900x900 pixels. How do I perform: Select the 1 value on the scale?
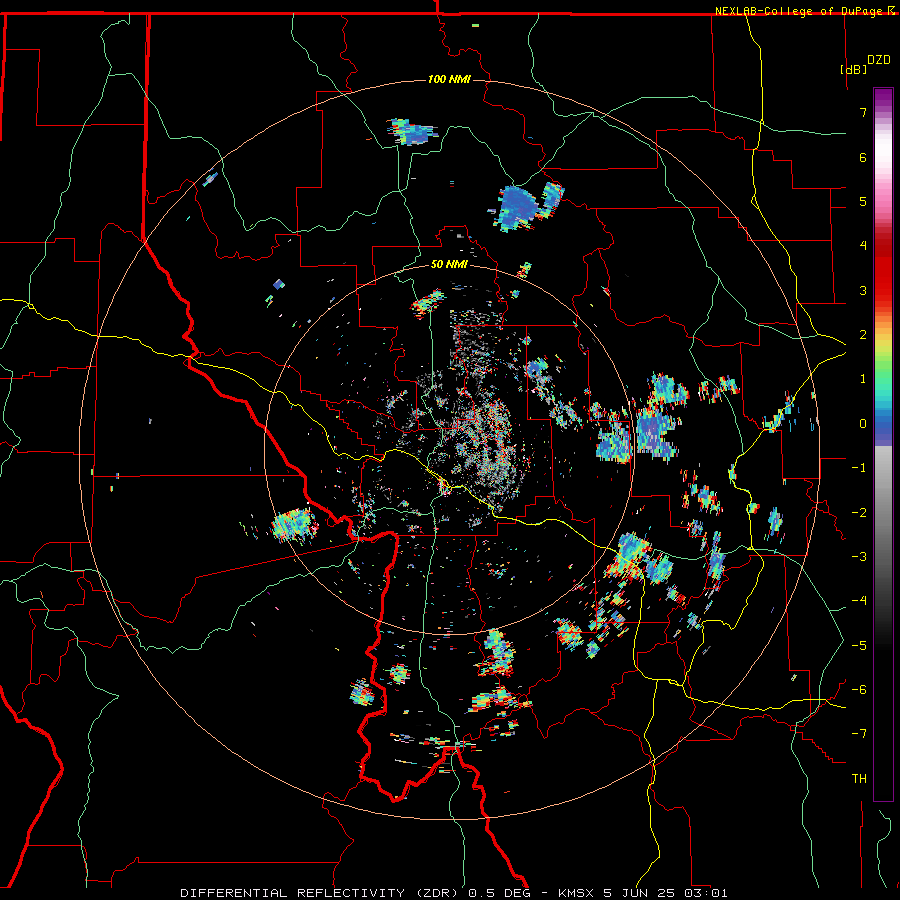[x=863, y=379]
